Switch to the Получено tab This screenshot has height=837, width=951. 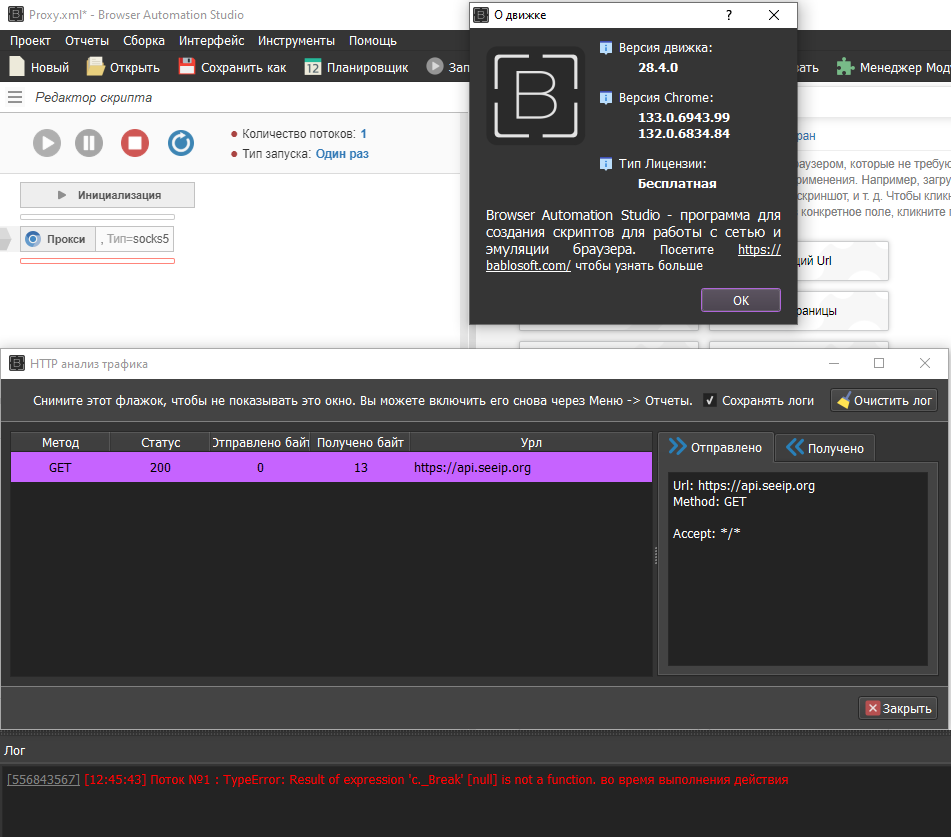[x=826, y=448]
